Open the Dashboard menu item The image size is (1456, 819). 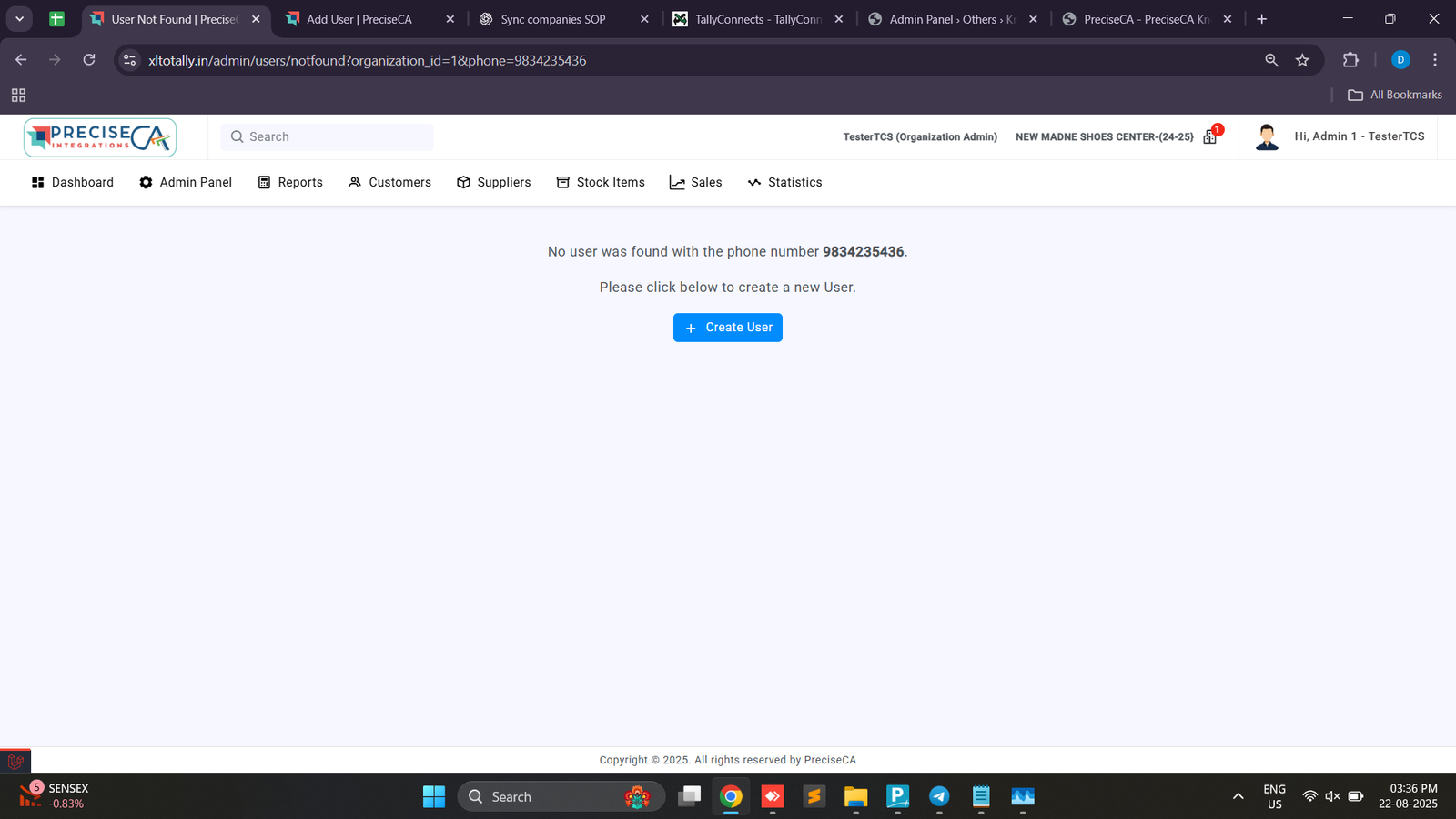point(73,182)
